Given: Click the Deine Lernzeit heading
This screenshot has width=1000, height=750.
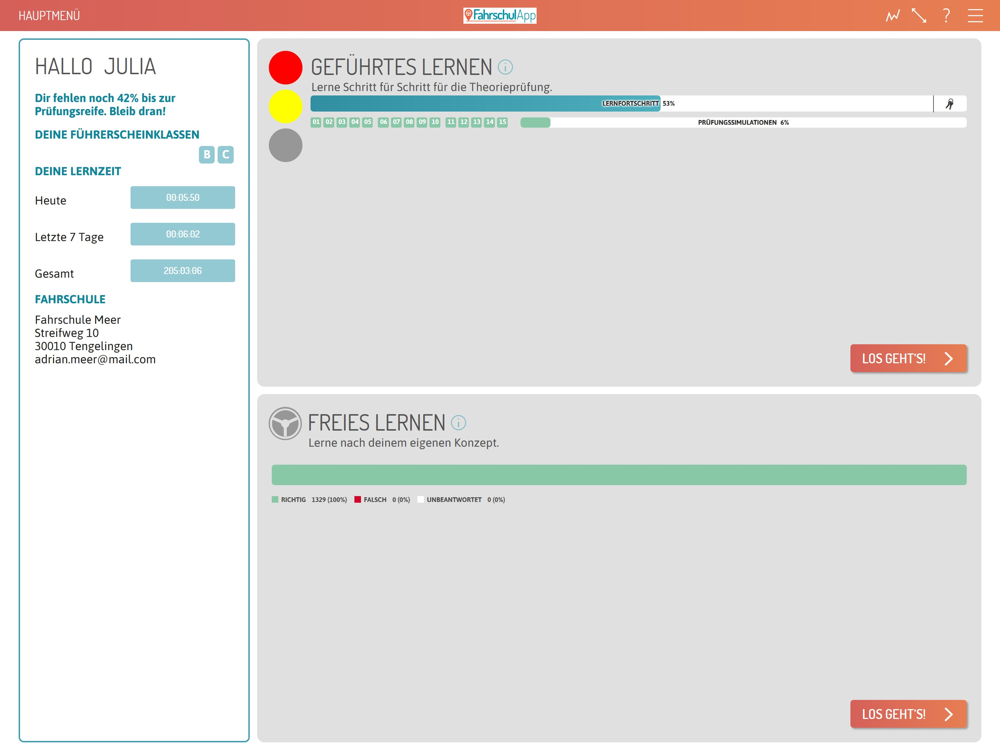Looking at the screenshot, I should [x=78, y=171].
